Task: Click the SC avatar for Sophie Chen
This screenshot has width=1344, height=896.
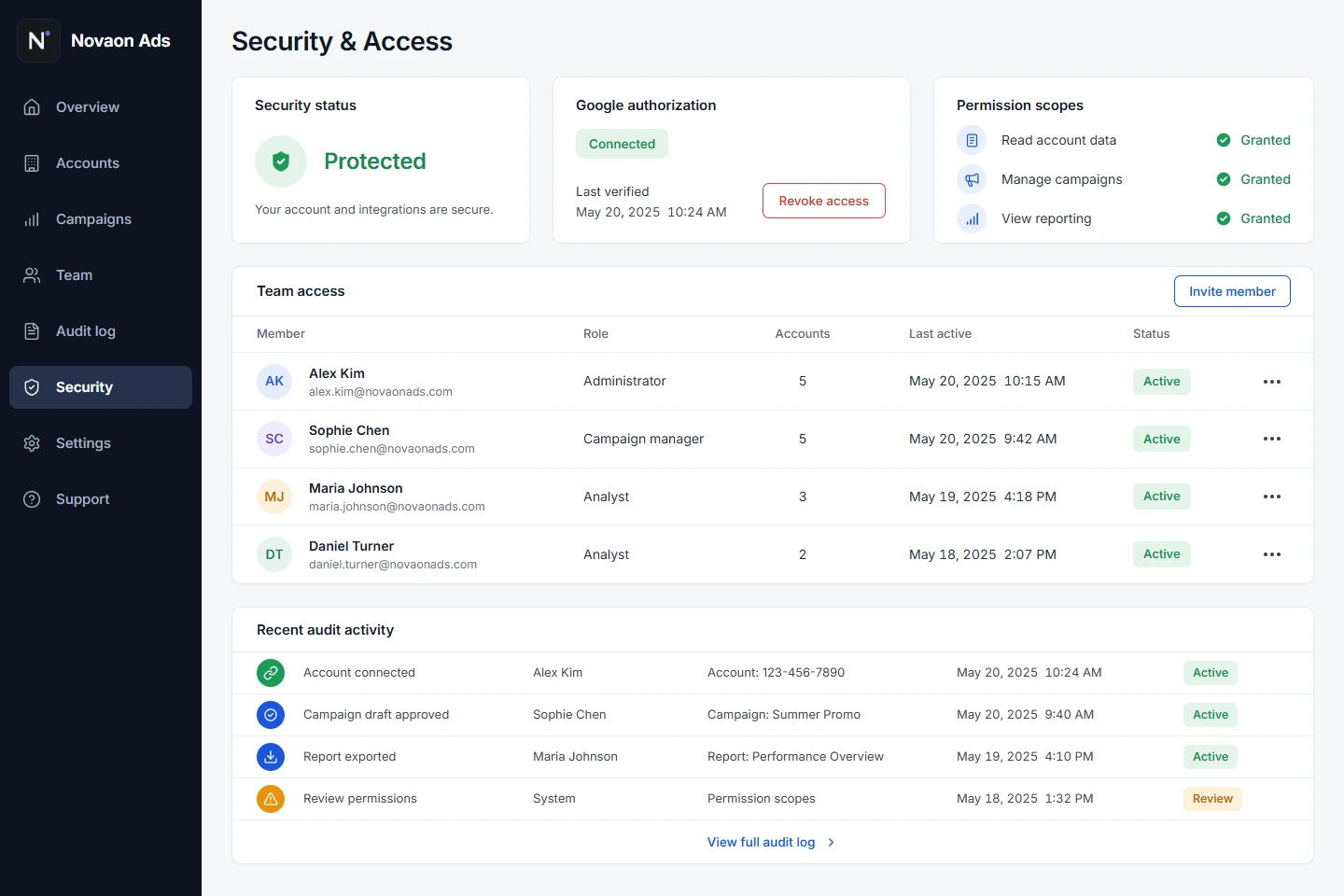Action: (274, 439)
